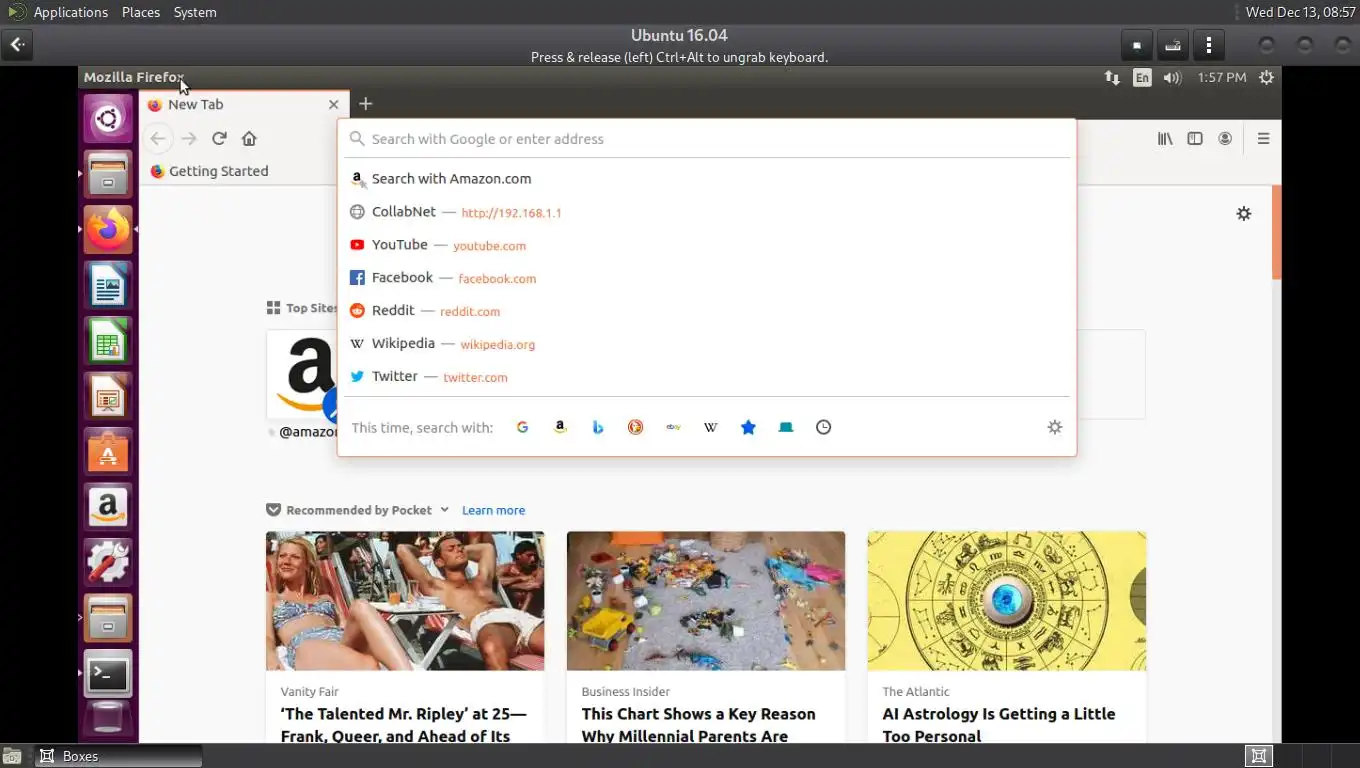The image size is (1360, 768).
Task: Open the Boxes three-dot menu
Action: [1208, 45]
